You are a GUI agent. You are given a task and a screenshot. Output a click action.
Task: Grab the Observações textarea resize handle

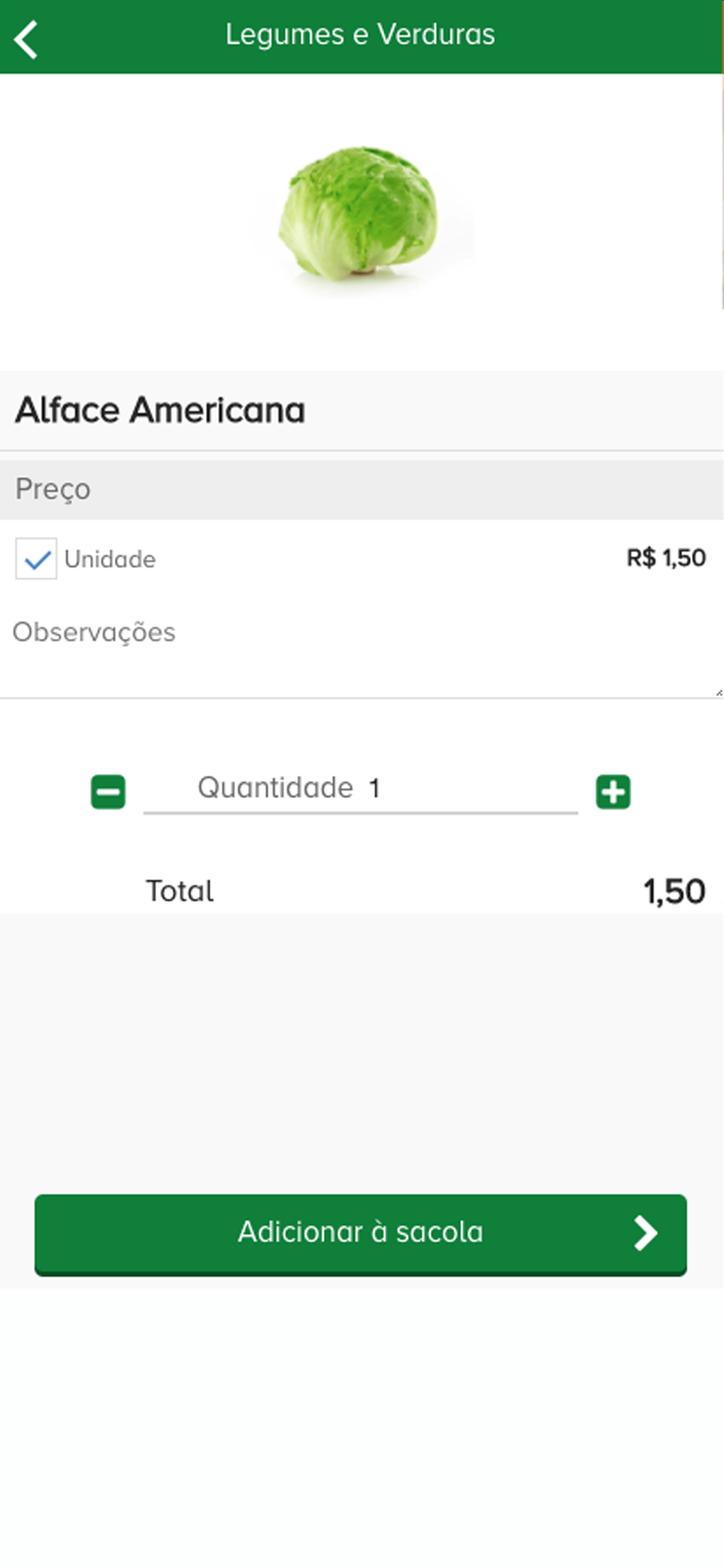[x=719, y=692]
